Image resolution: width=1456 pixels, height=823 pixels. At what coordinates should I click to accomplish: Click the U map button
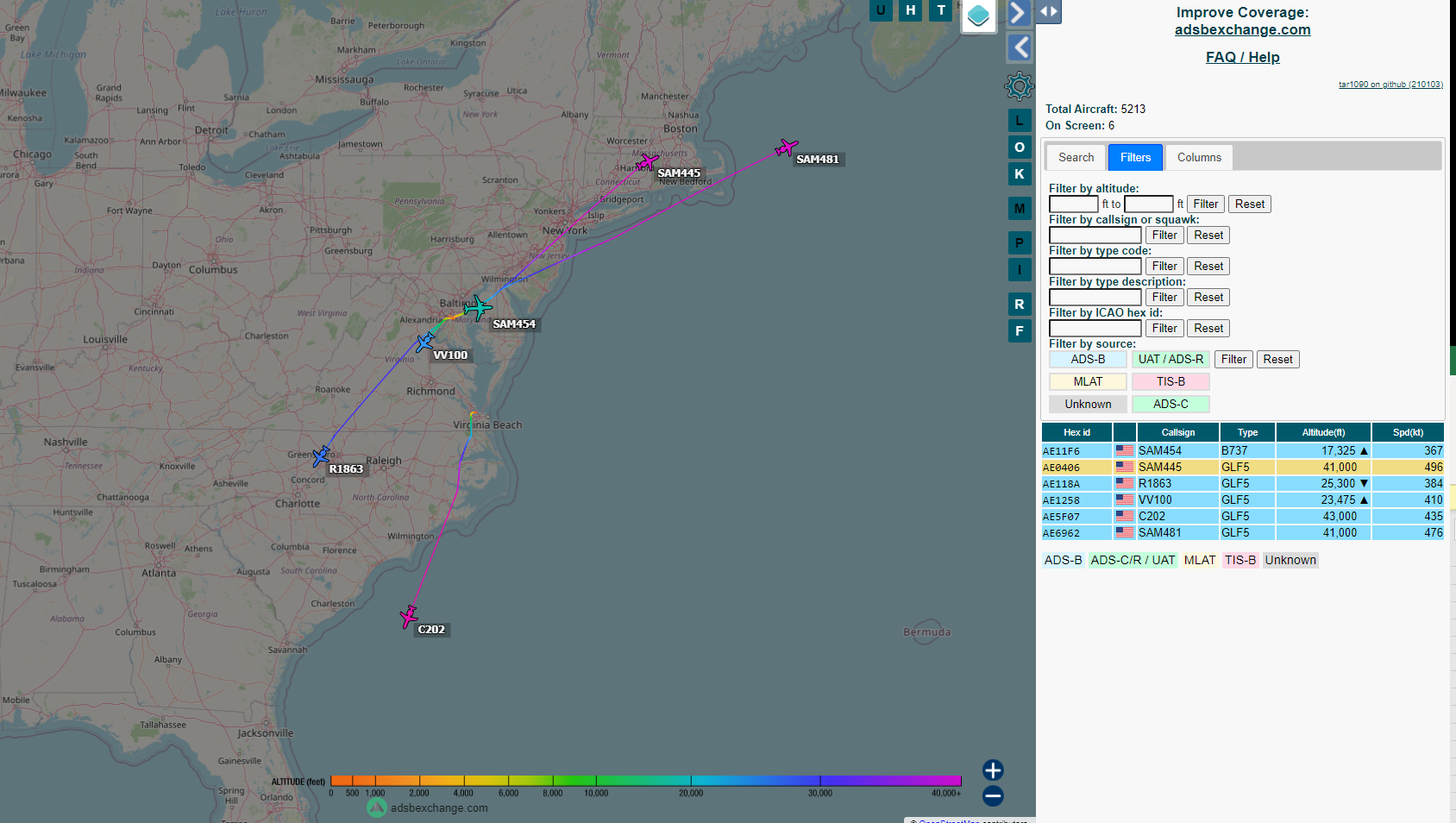[881, 10]
